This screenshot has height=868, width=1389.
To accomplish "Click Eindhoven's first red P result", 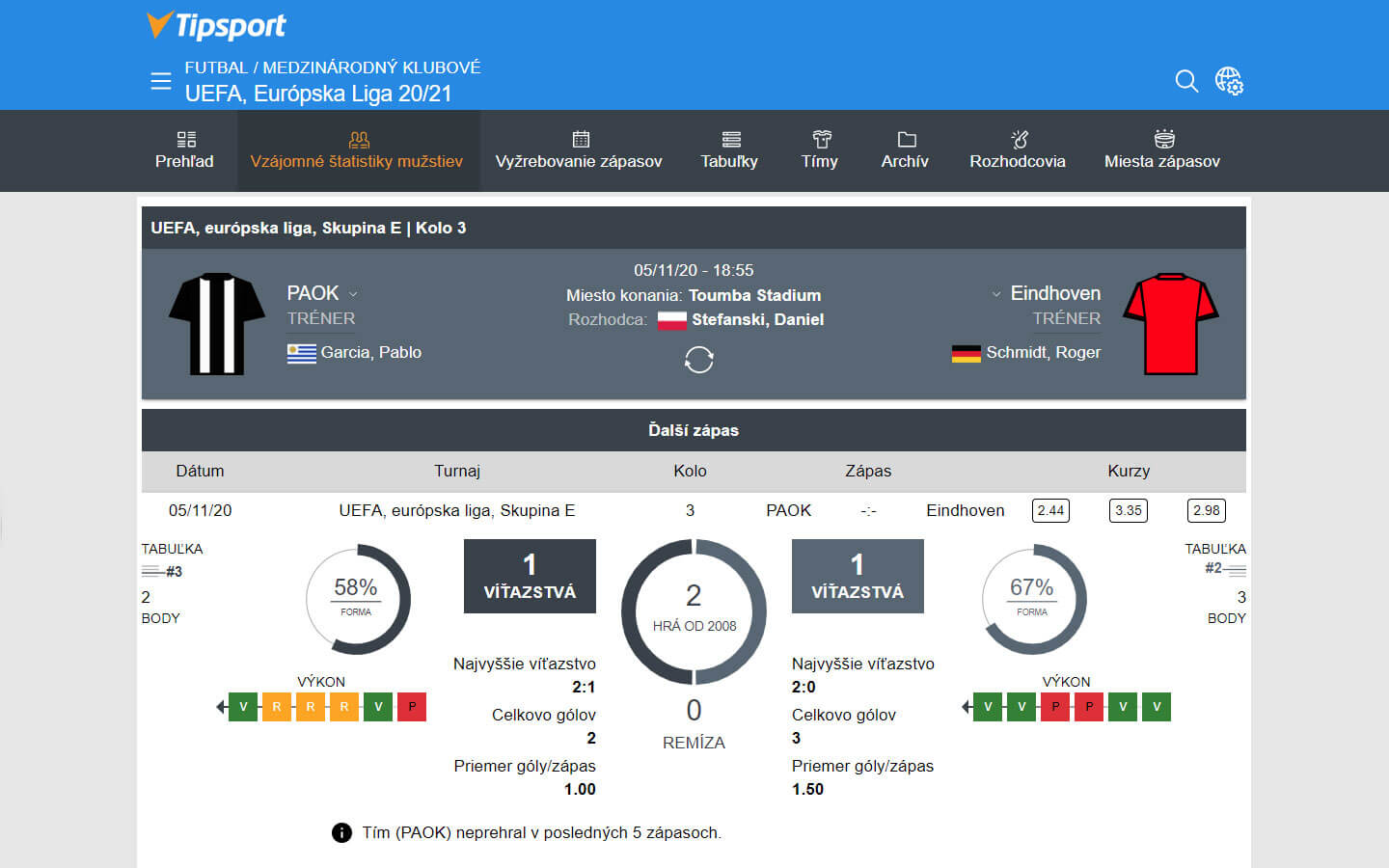I will [x=1055, y=707].
